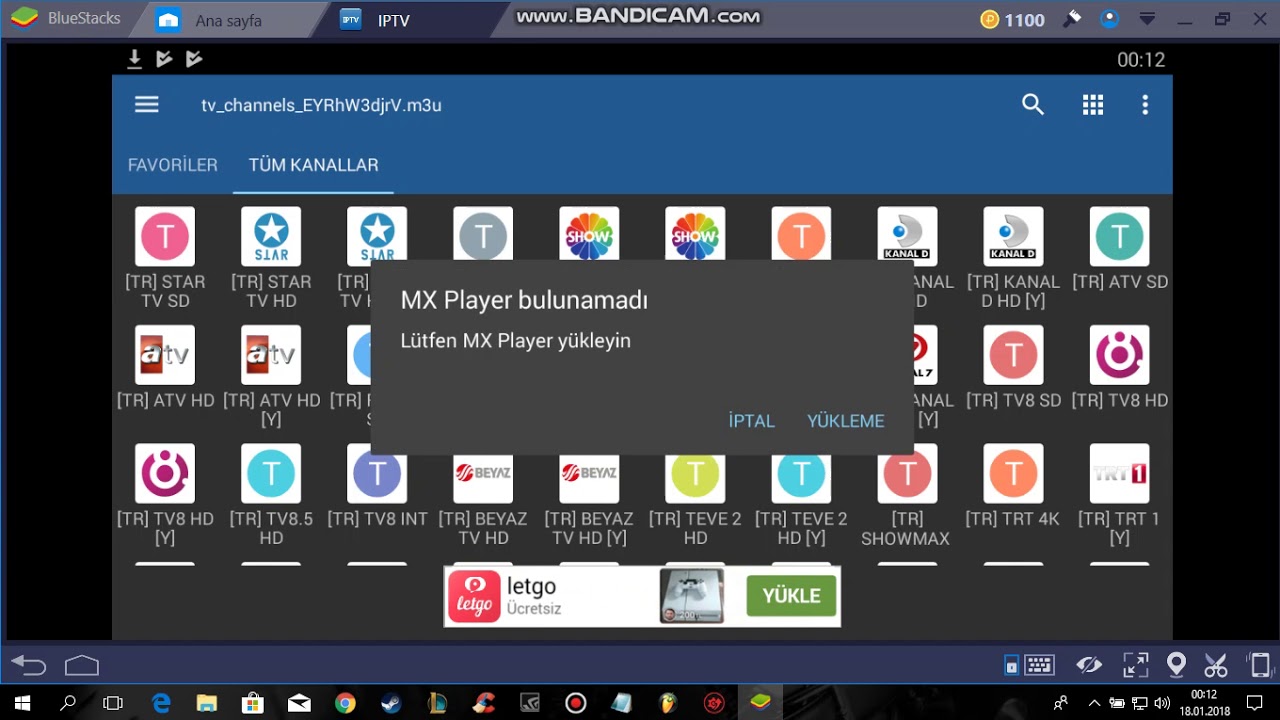
Task: Click the BlueStacks coin balance 1100
Action: click(x=1013, y=20)
